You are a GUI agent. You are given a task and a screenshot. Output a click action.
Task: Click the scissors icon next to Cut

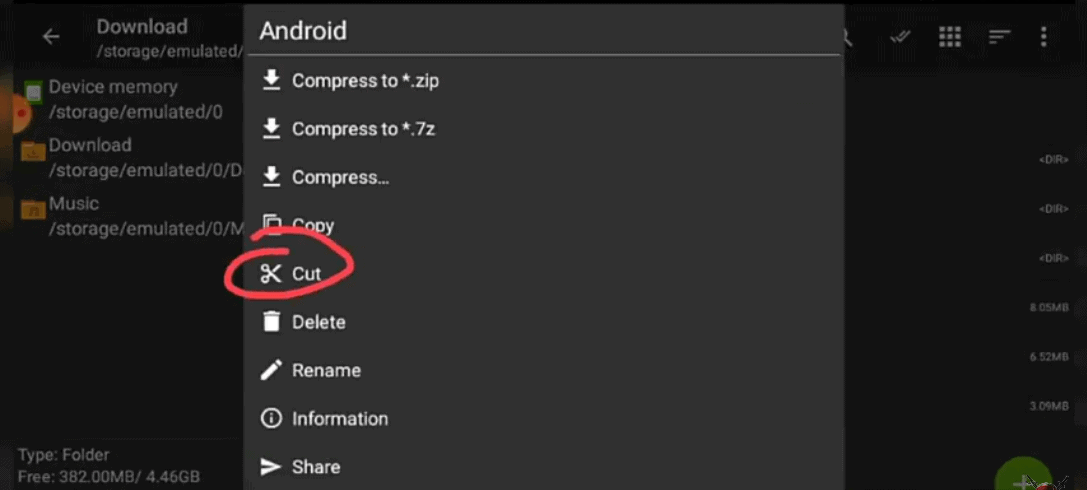[270, 274]
